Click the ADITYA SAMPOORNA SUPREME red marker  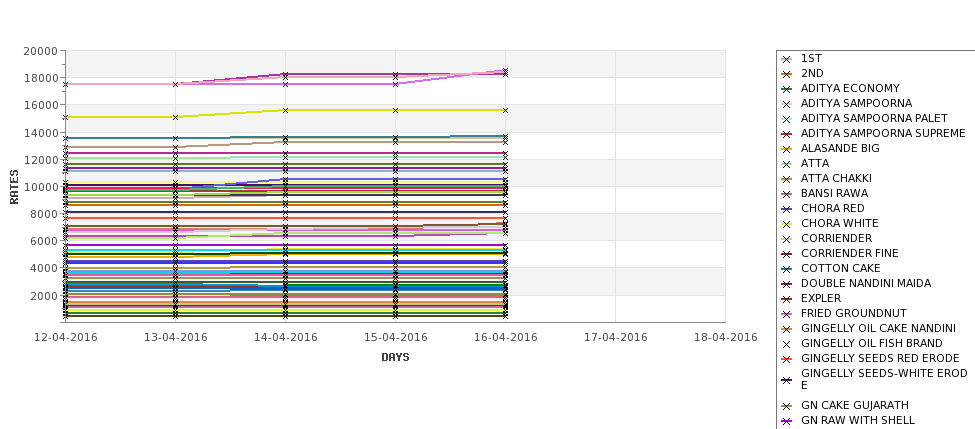pyautogui.click(x=787, y=134)
